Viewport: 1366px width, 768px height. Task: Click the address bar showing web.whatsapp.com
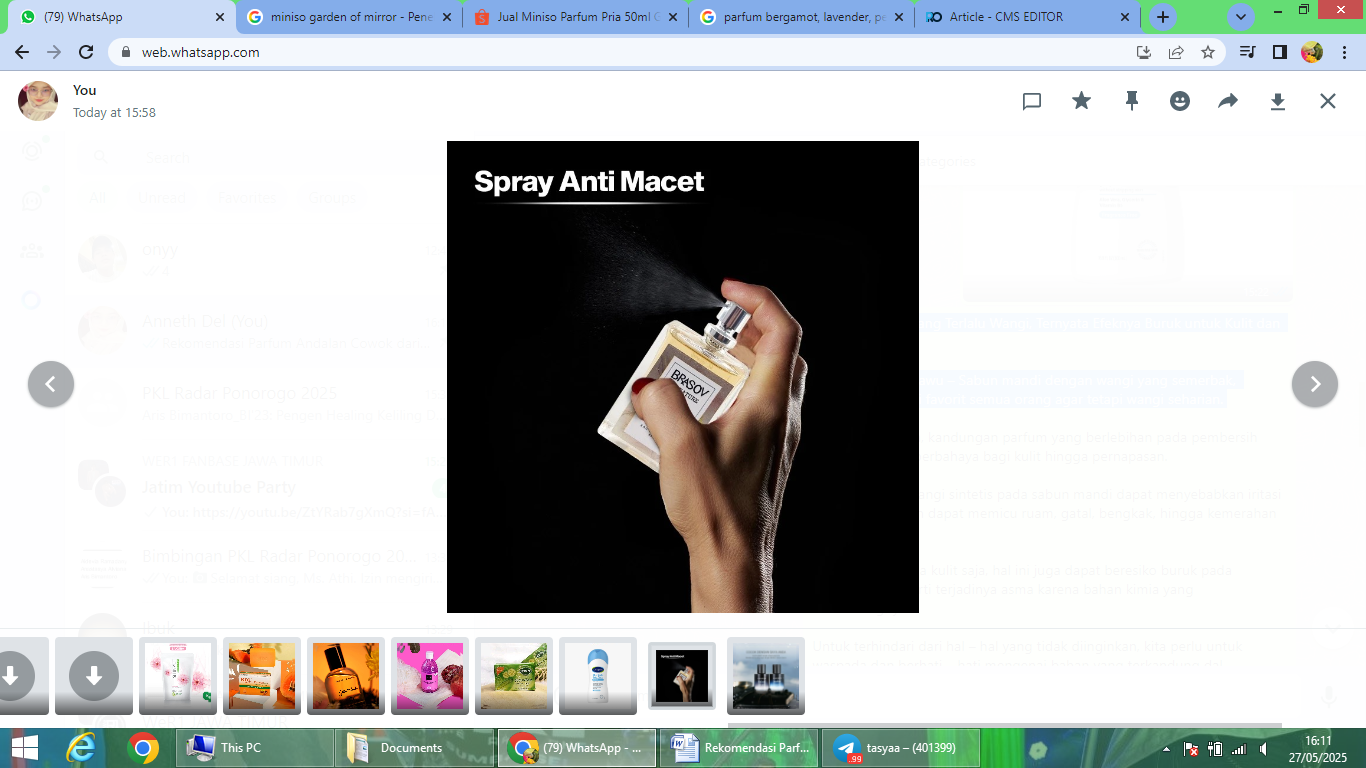pyautogui.click(x=667, y=52)
